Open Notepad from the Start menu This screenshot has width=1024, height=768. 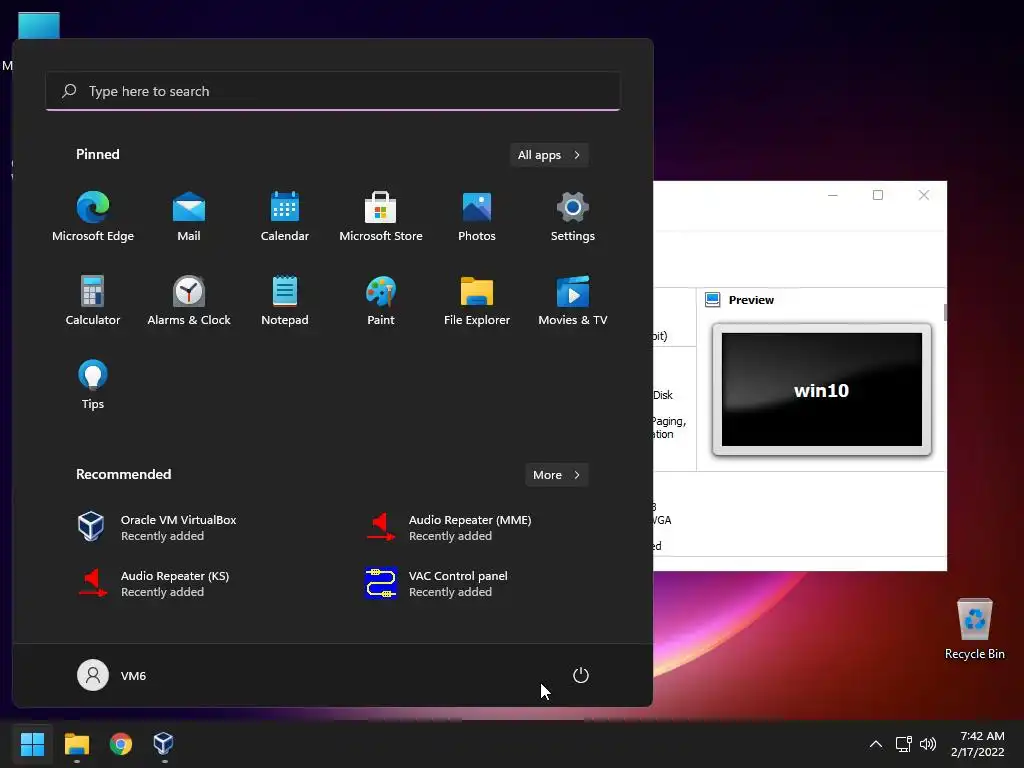tap(285, 300)
